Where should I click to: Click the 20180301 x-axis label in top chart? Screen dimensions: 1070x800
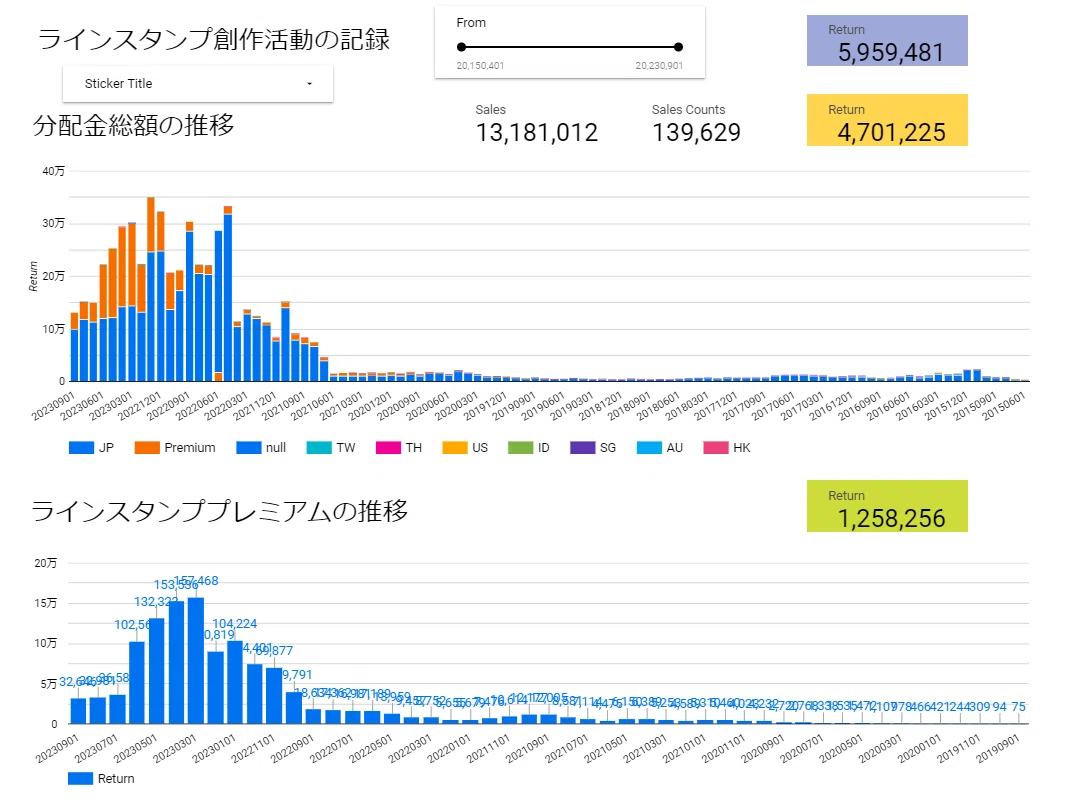click(688, 406)
